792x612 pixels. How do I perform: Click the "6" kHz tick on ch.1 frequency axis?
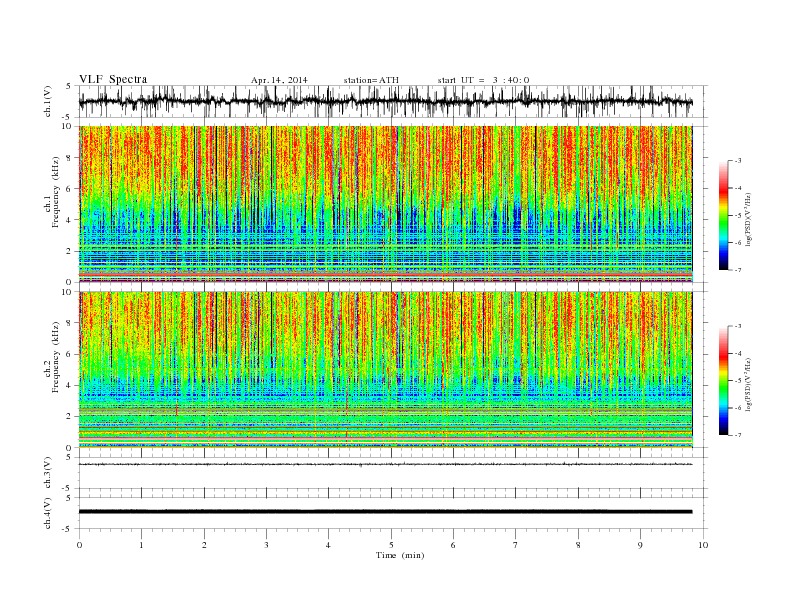pos(70,189)
